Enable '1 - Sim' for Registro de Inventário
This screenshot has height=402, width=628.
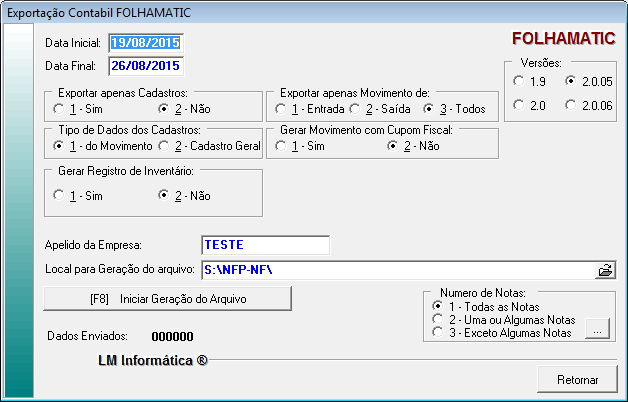(59, 196)
